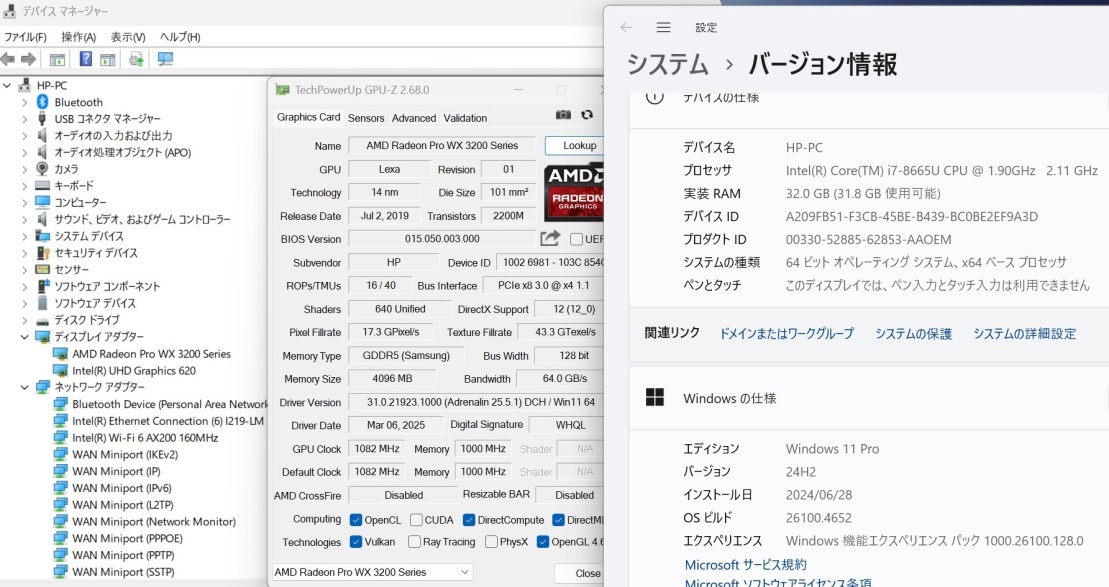1109x587 pixels.
Task: Click the GPU-Z refresh icon
Action: pos(587,116)
